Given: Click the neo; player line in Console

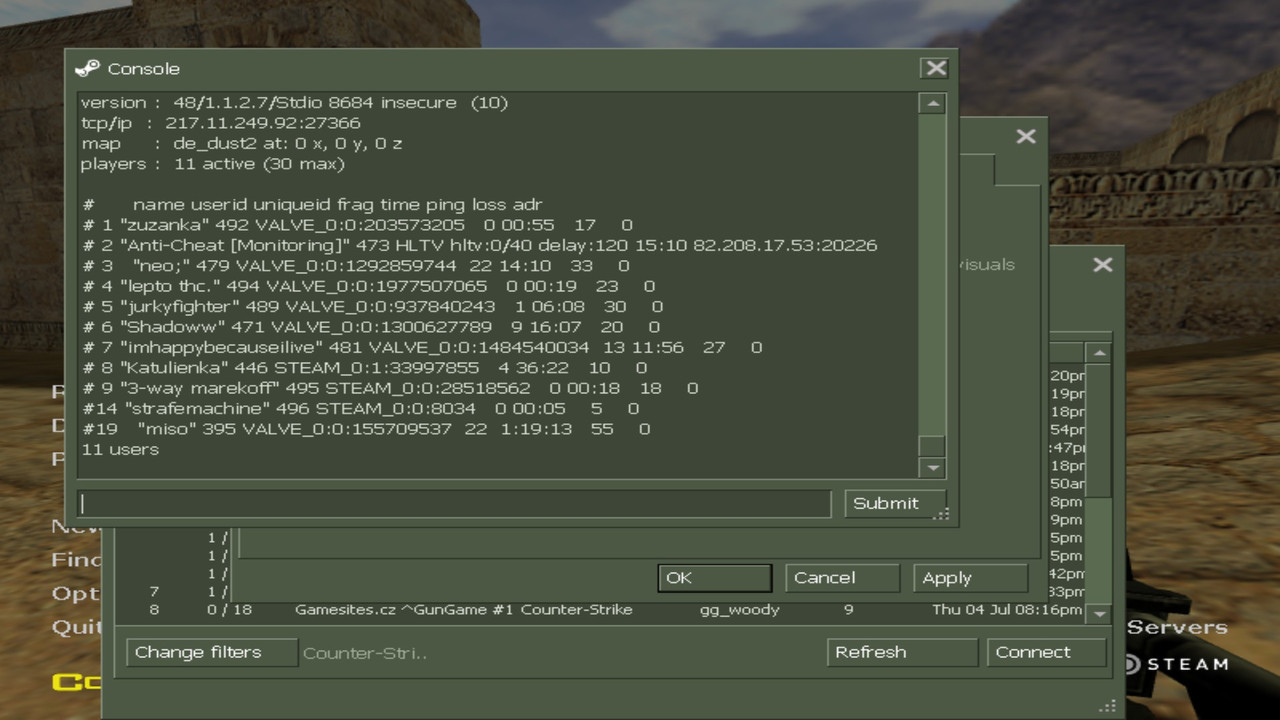Looking at the screenshot, I should (x=355, y=266).
